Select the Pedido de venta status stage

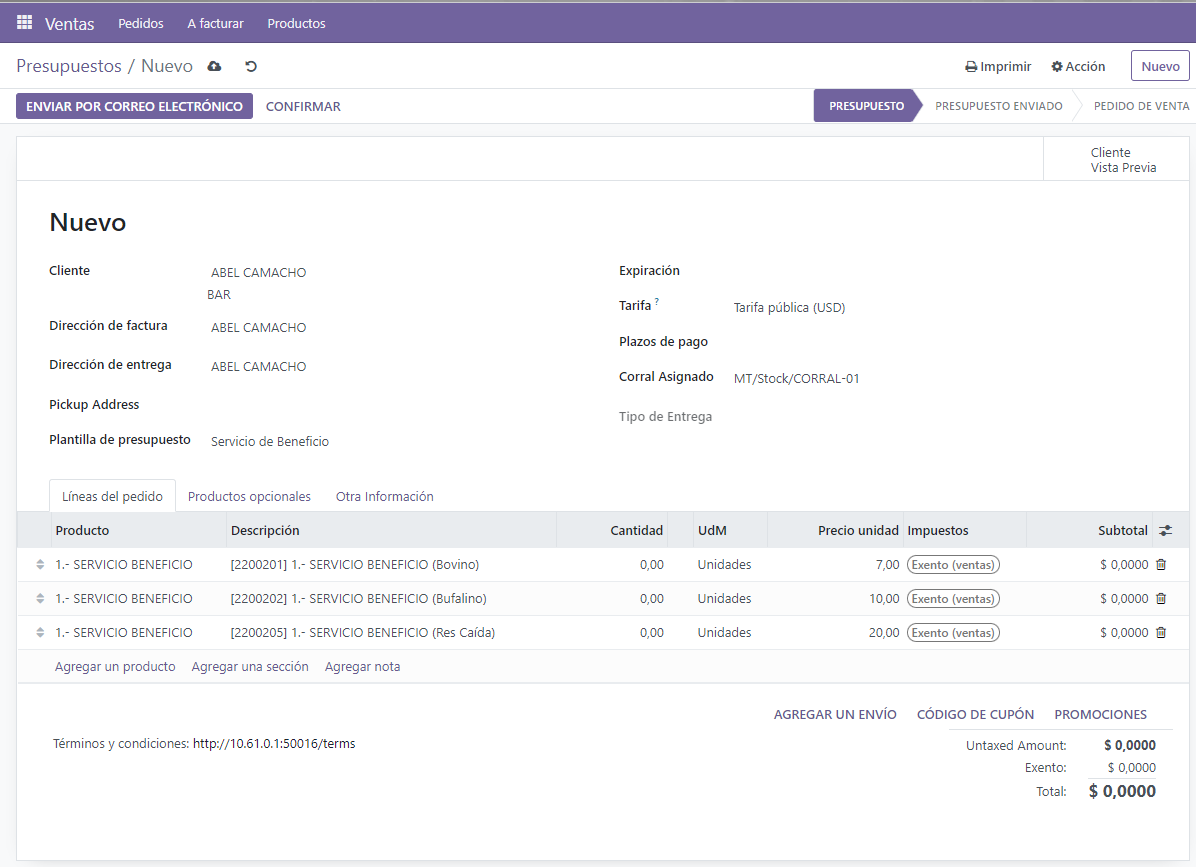pyautogui.click(x=1141, y=106)
